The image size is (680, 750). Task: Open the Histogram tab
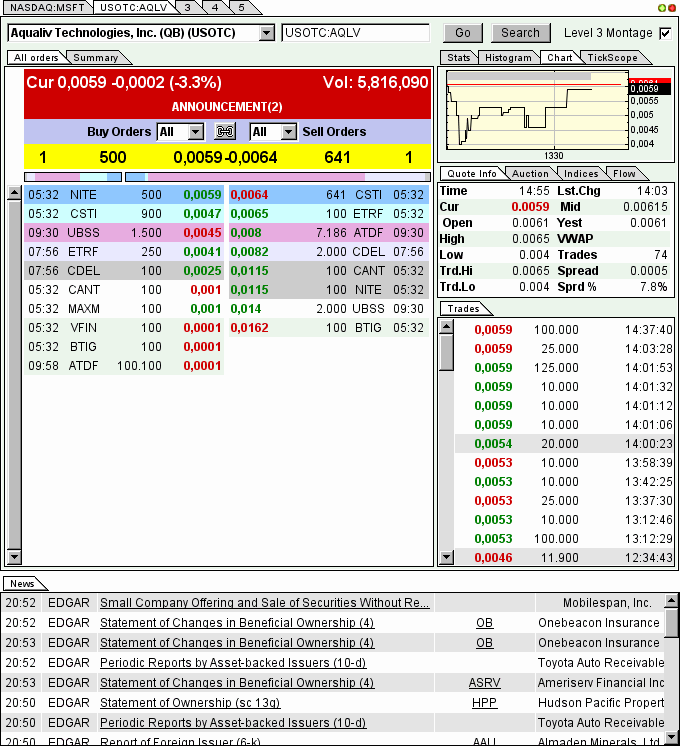[508, 58]
